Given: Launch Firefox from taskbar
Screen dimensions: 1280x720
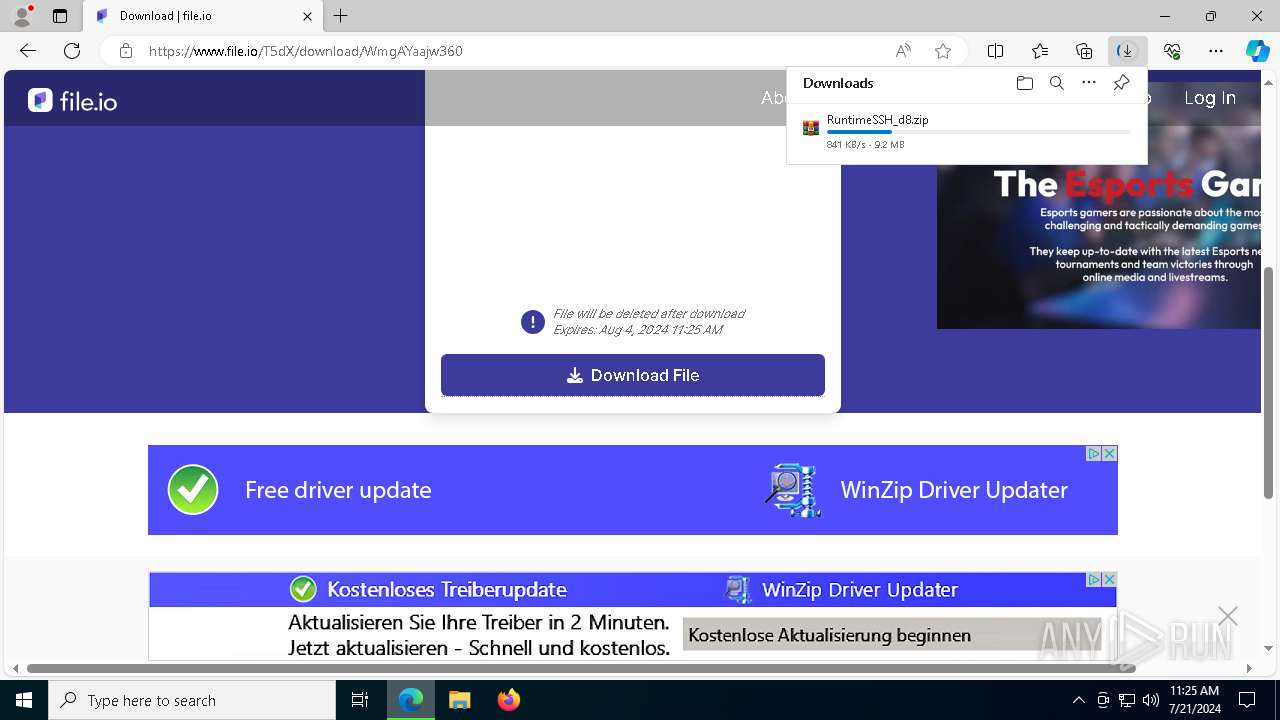Looking at the screenshot, I should 509,700.
